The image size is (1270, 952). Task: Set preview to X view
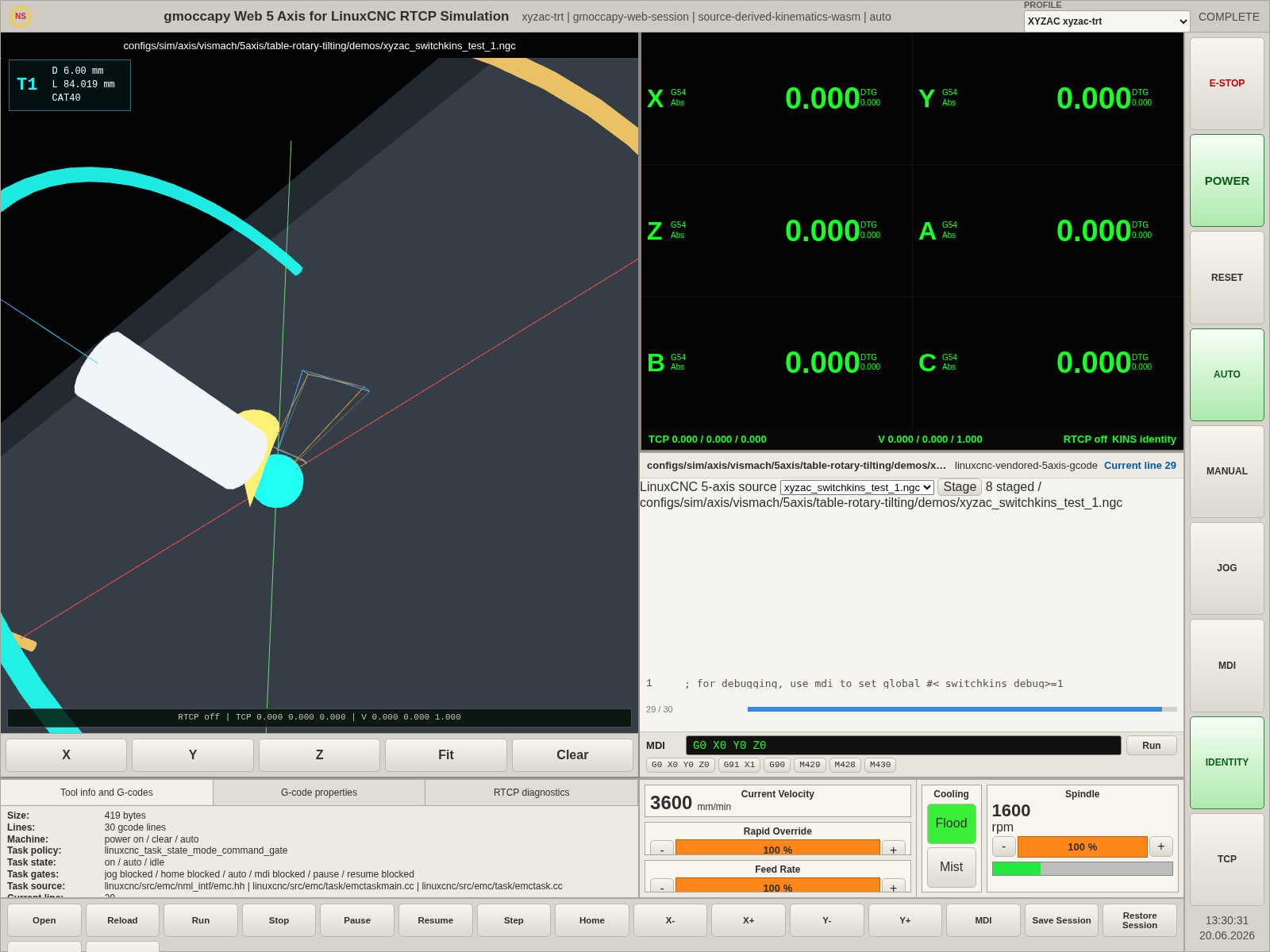coord(66,755)
